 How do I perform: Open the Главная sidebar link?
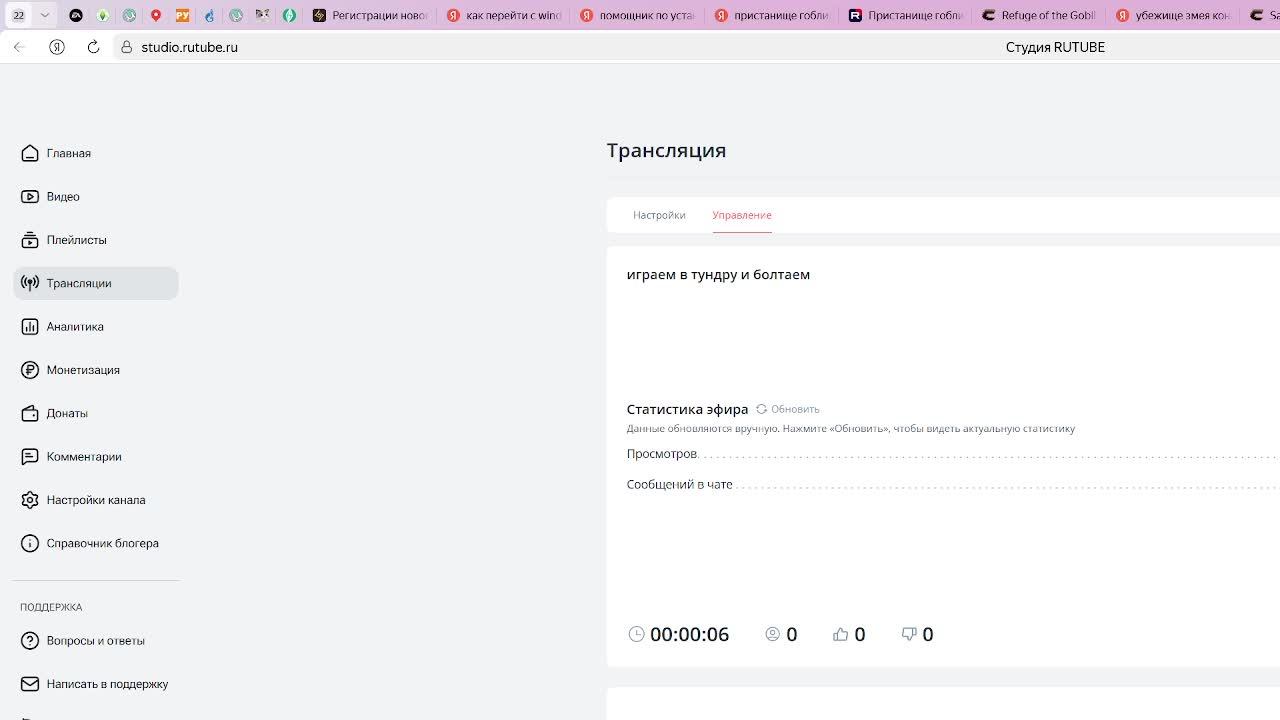pos(69,153)
